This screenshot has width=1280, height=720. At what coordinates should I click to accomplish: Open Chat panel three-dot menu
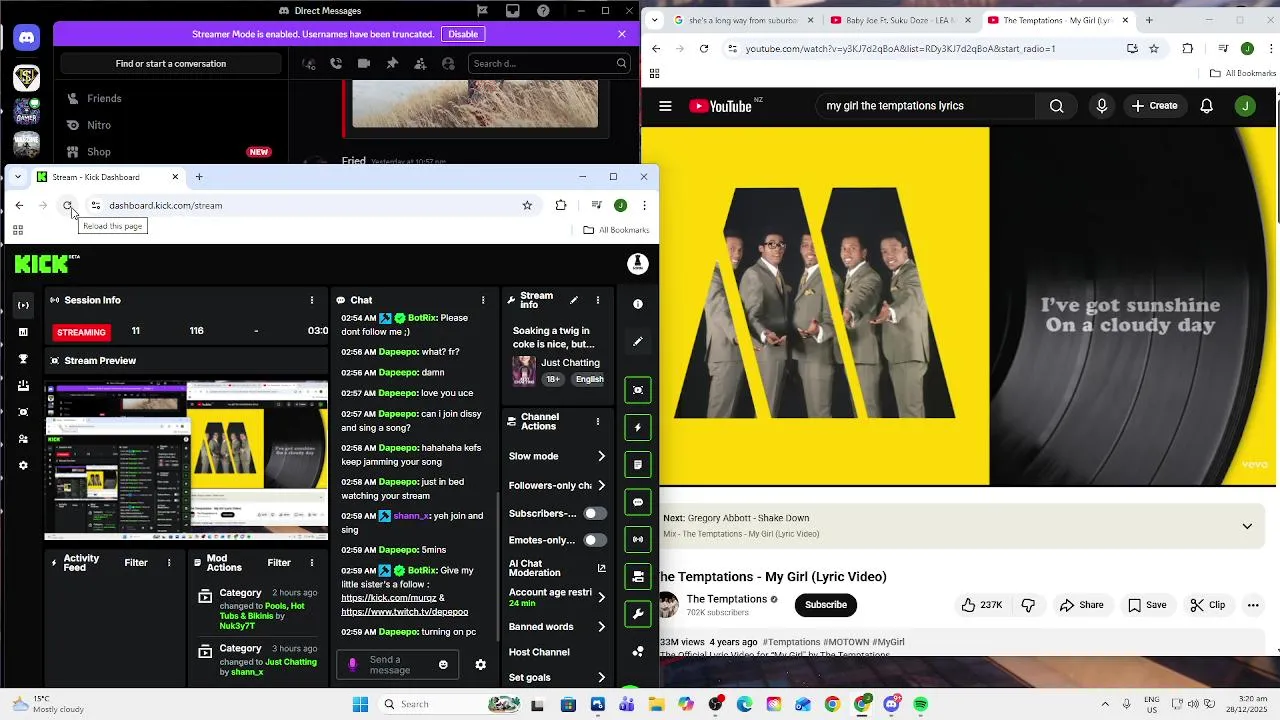point(483,300)
